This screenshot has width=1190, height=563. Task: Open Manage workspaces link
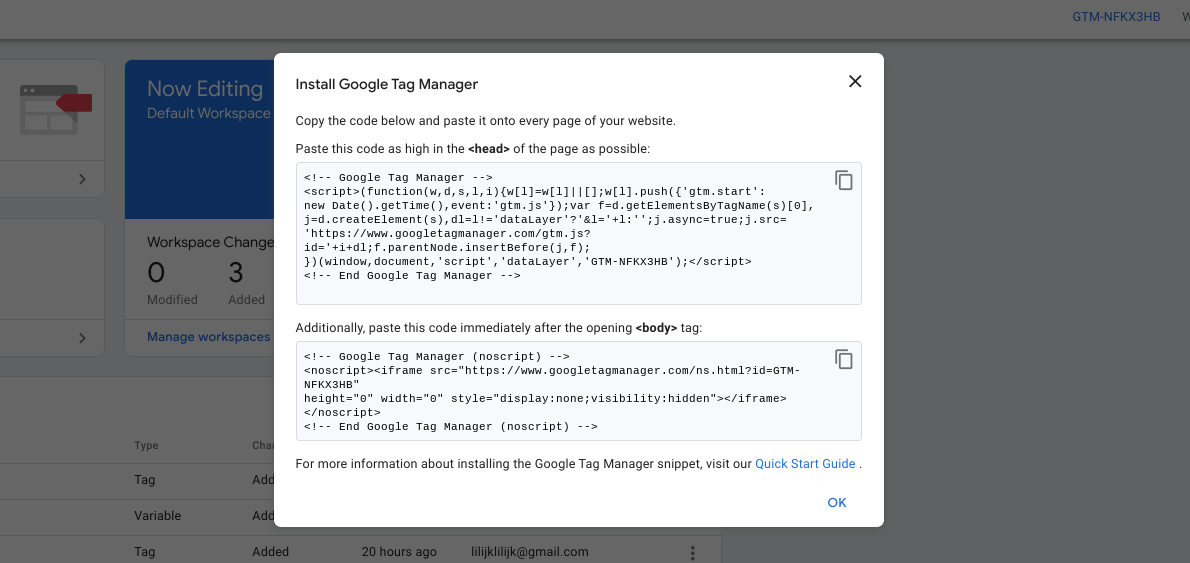209,337
